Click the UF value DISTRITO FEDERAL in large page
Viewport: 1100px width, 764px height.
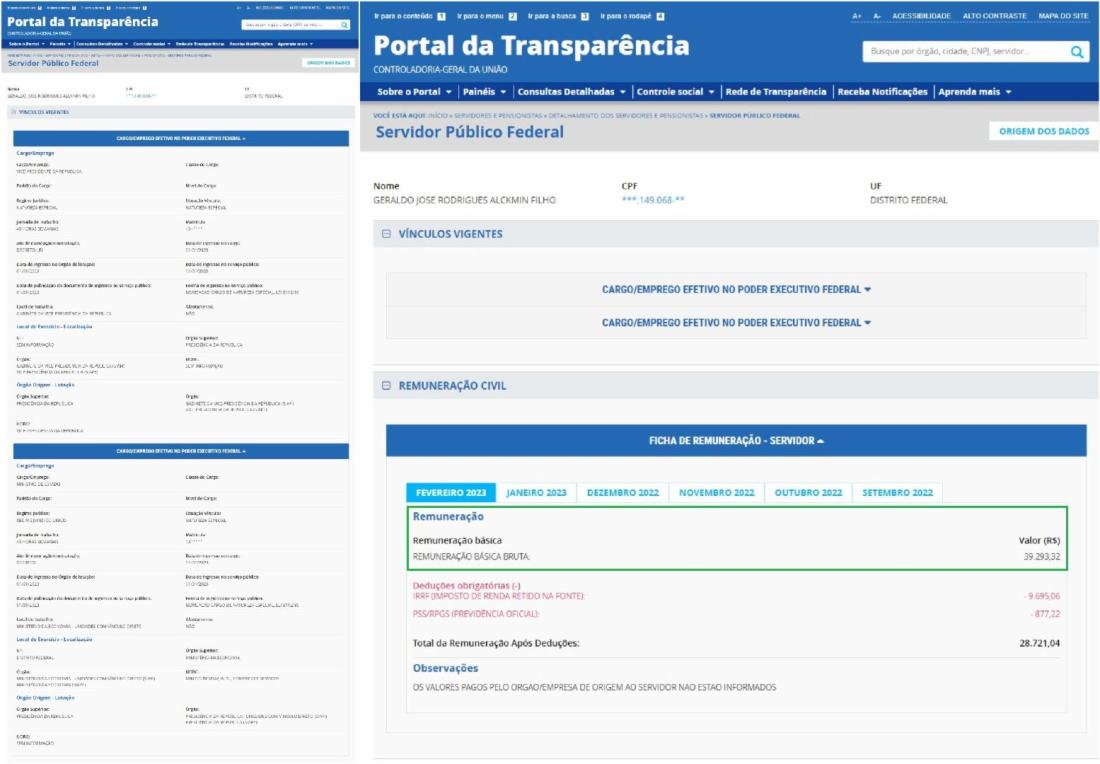click(908, 200)
